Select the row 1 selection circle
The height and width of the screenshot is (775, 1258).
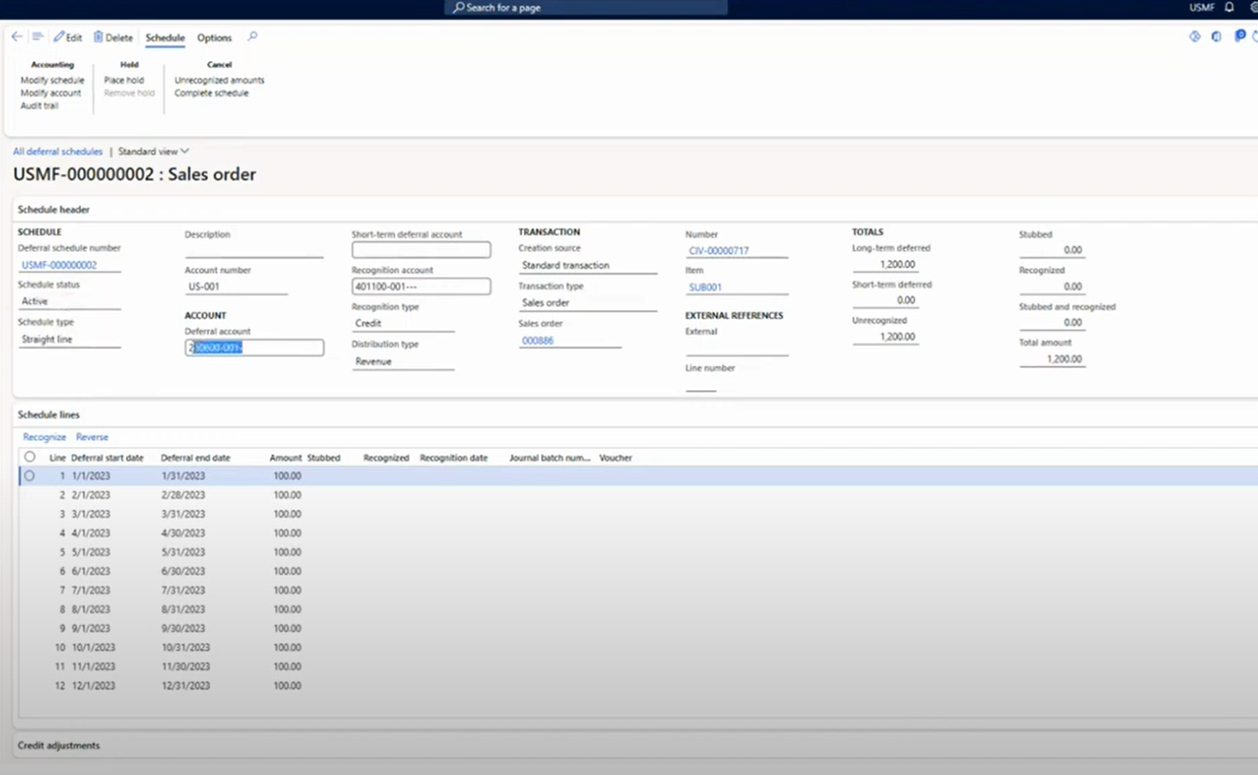click(29, 476)
